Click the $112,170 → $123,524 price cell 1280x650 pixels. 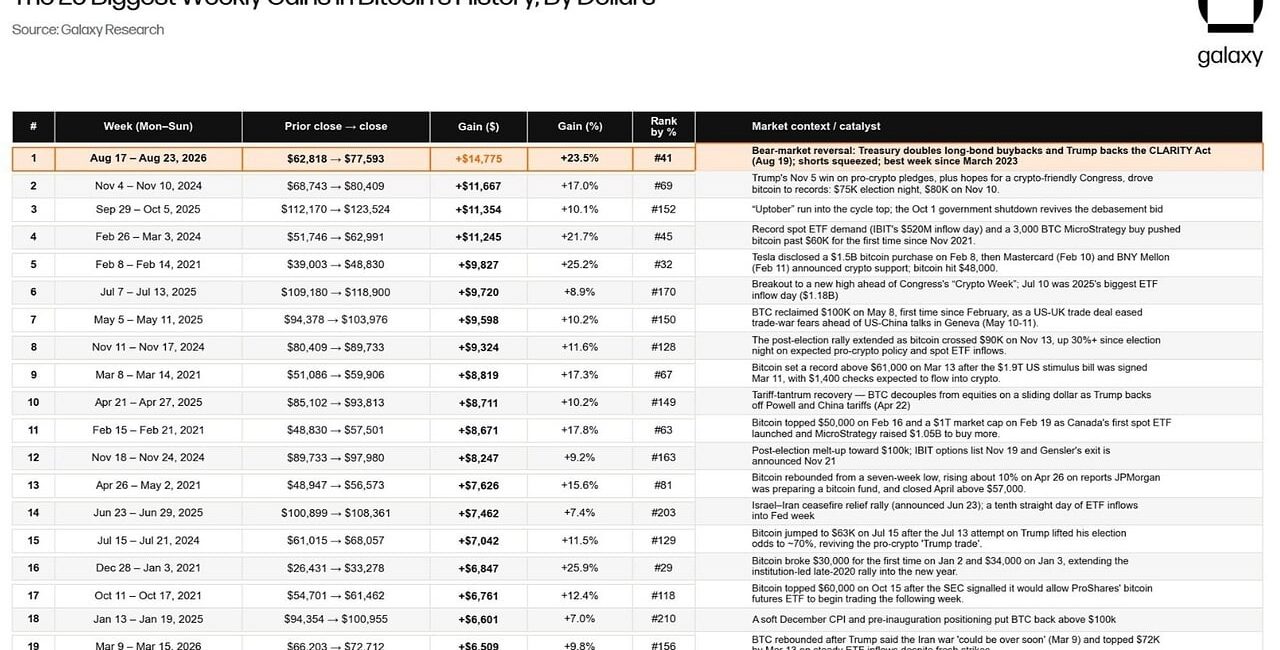pos(335,210)
